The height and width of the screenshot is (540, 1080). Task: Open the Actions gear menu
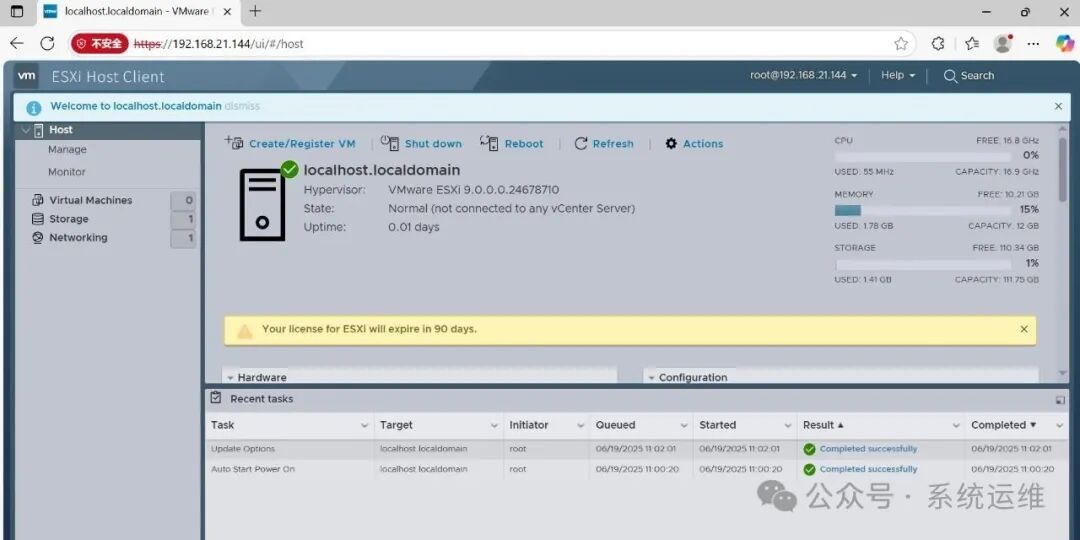[694, 143]
